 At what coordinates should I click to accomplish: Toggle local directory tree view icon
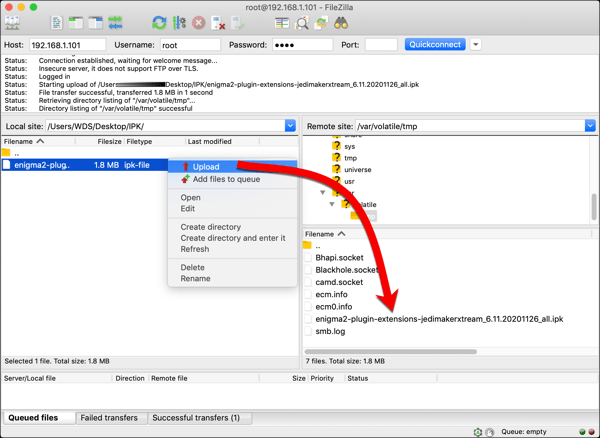76,22
